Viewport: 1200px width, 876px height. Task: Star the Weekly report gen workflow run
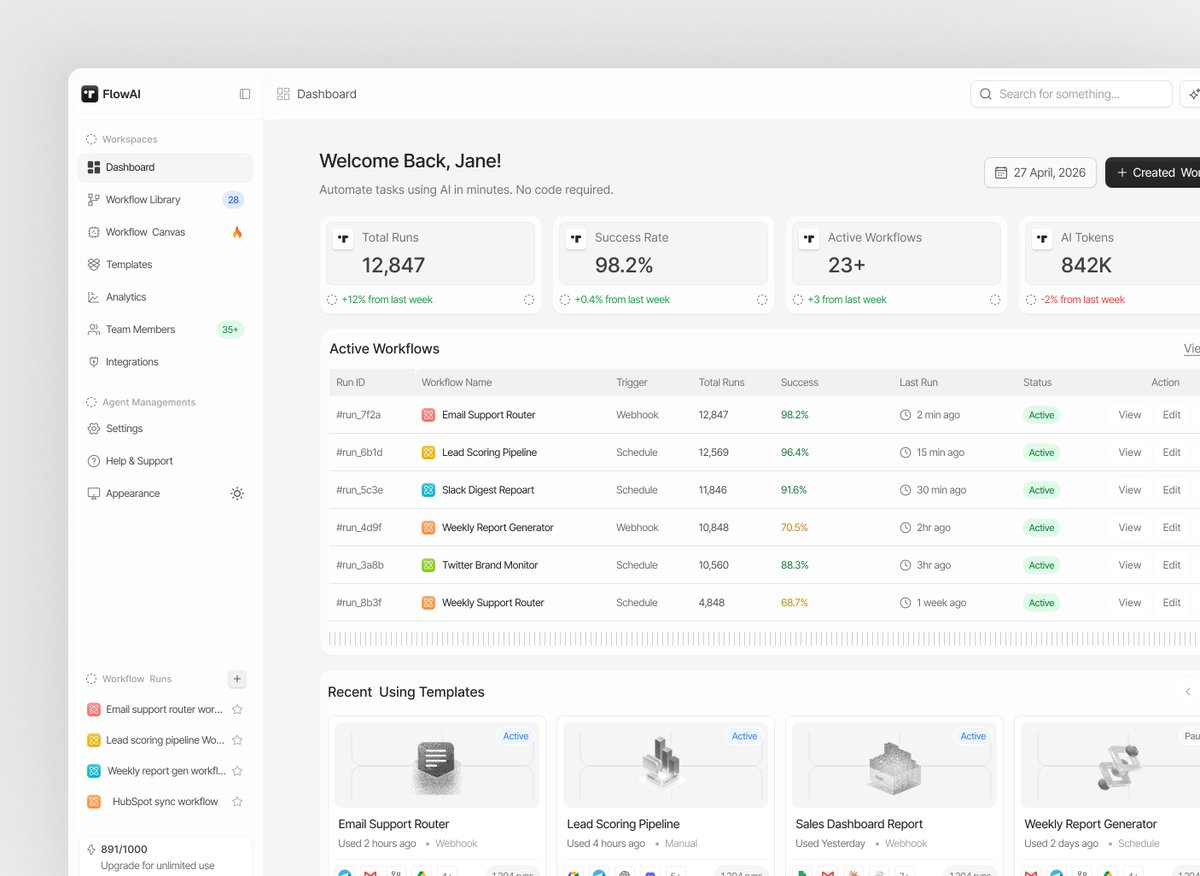[x=237, y=772]
